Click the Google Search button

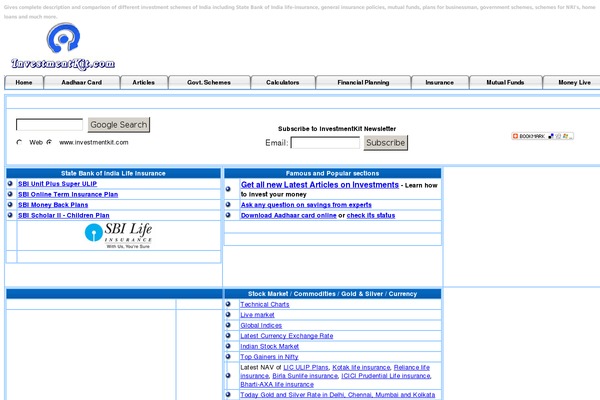(119, 125)
